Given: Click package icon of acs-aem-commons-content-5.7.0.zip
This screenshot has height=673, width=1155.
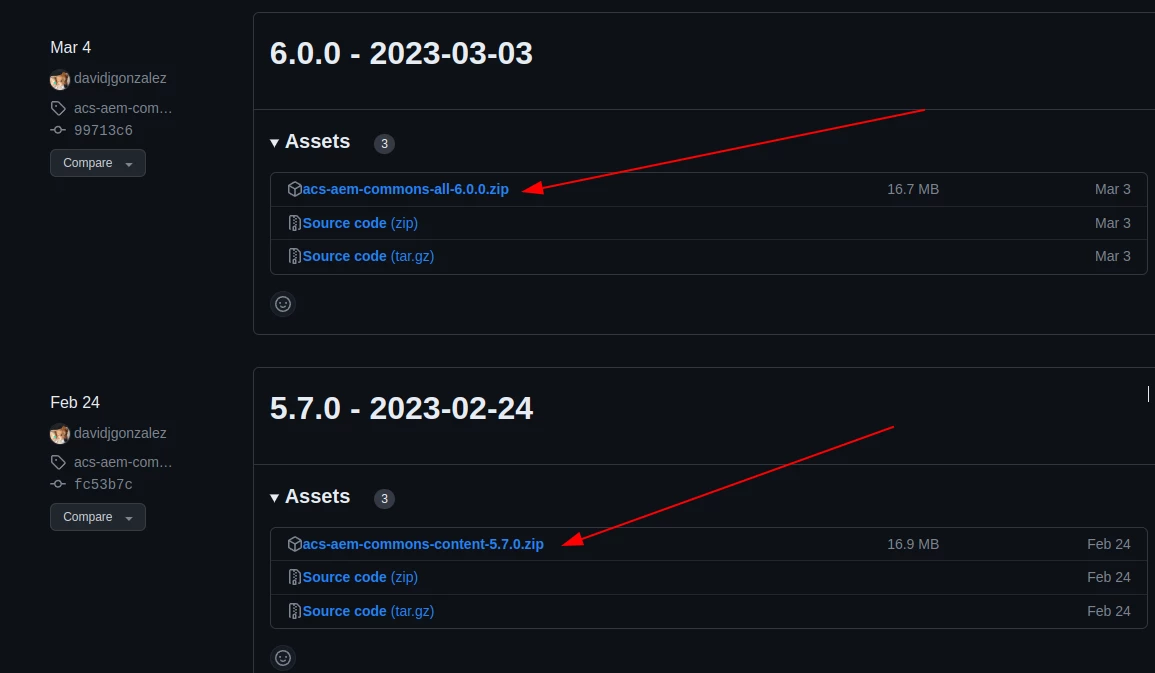Looking at the screenshot, I should [295, 544].
